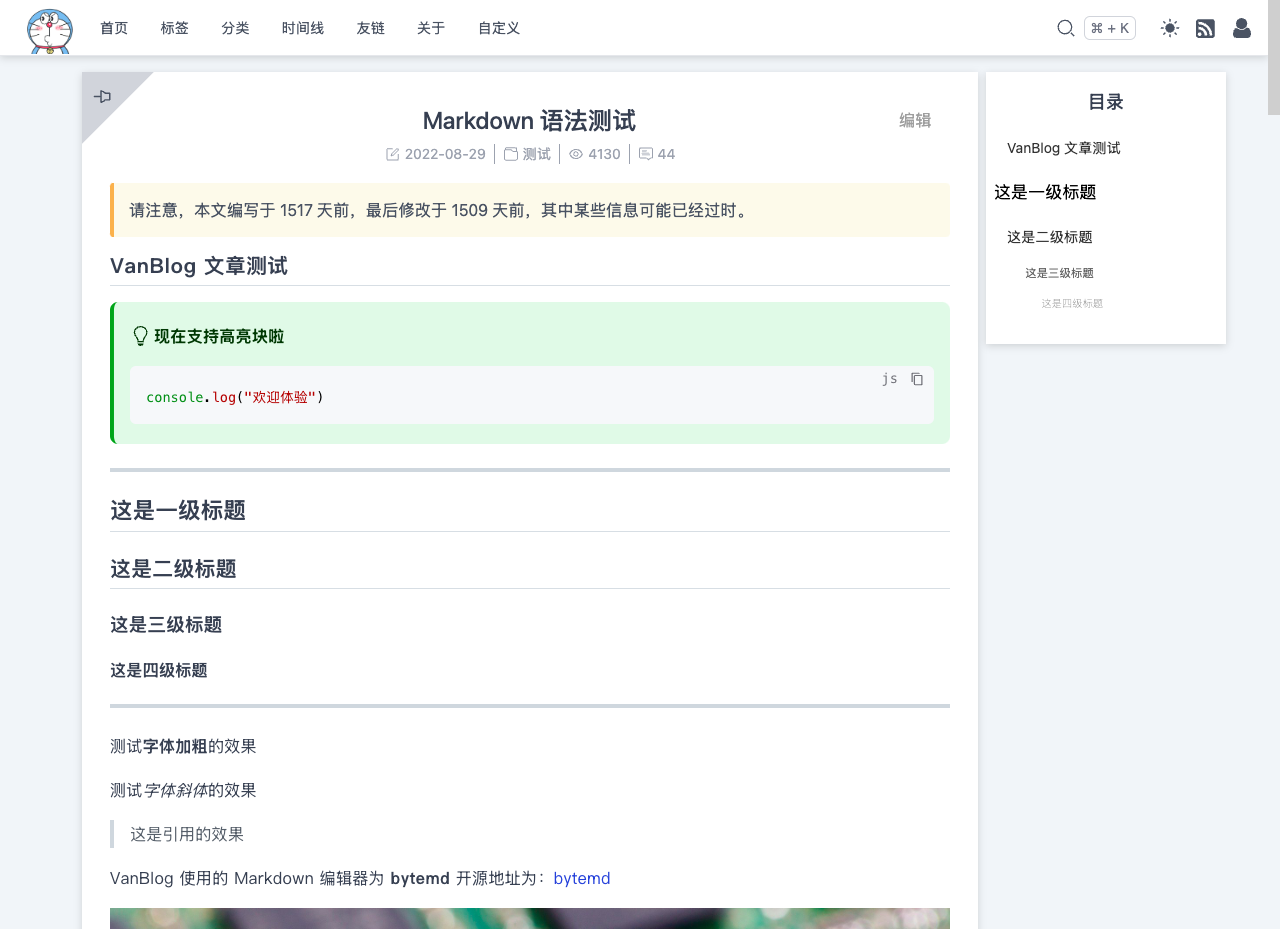
Task: Open the 分类 nav item
Action: 236,28
